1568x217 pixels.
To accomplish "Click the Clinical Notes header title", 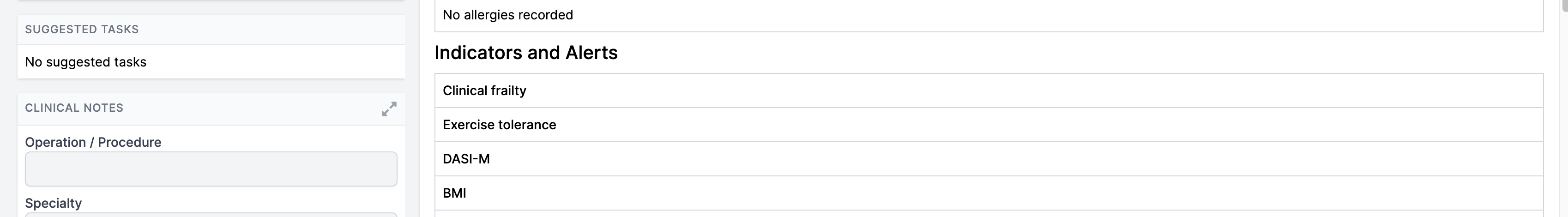I will click(x=74, y=108).
